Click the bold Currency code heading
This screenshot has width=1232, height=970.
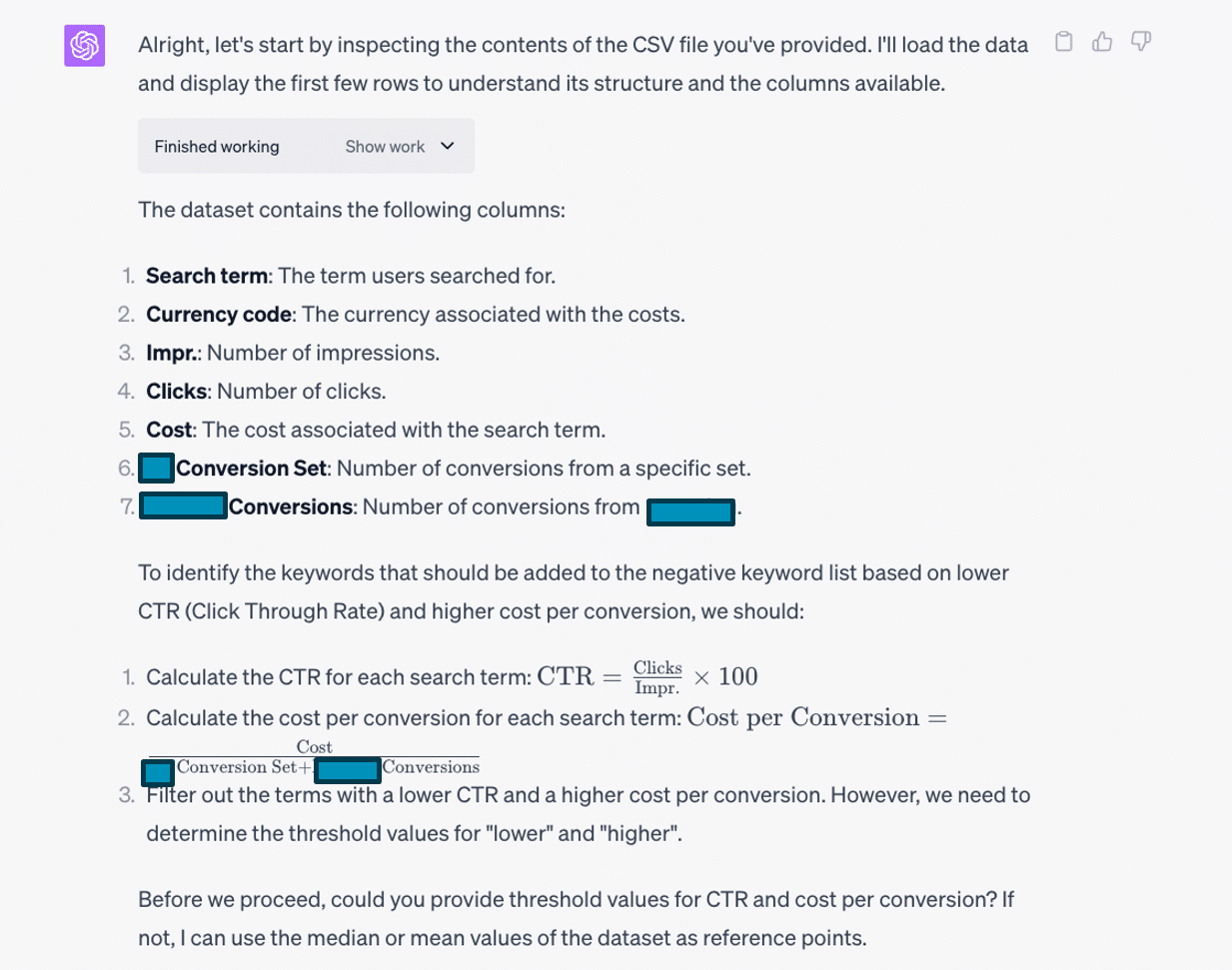point(219,315)
